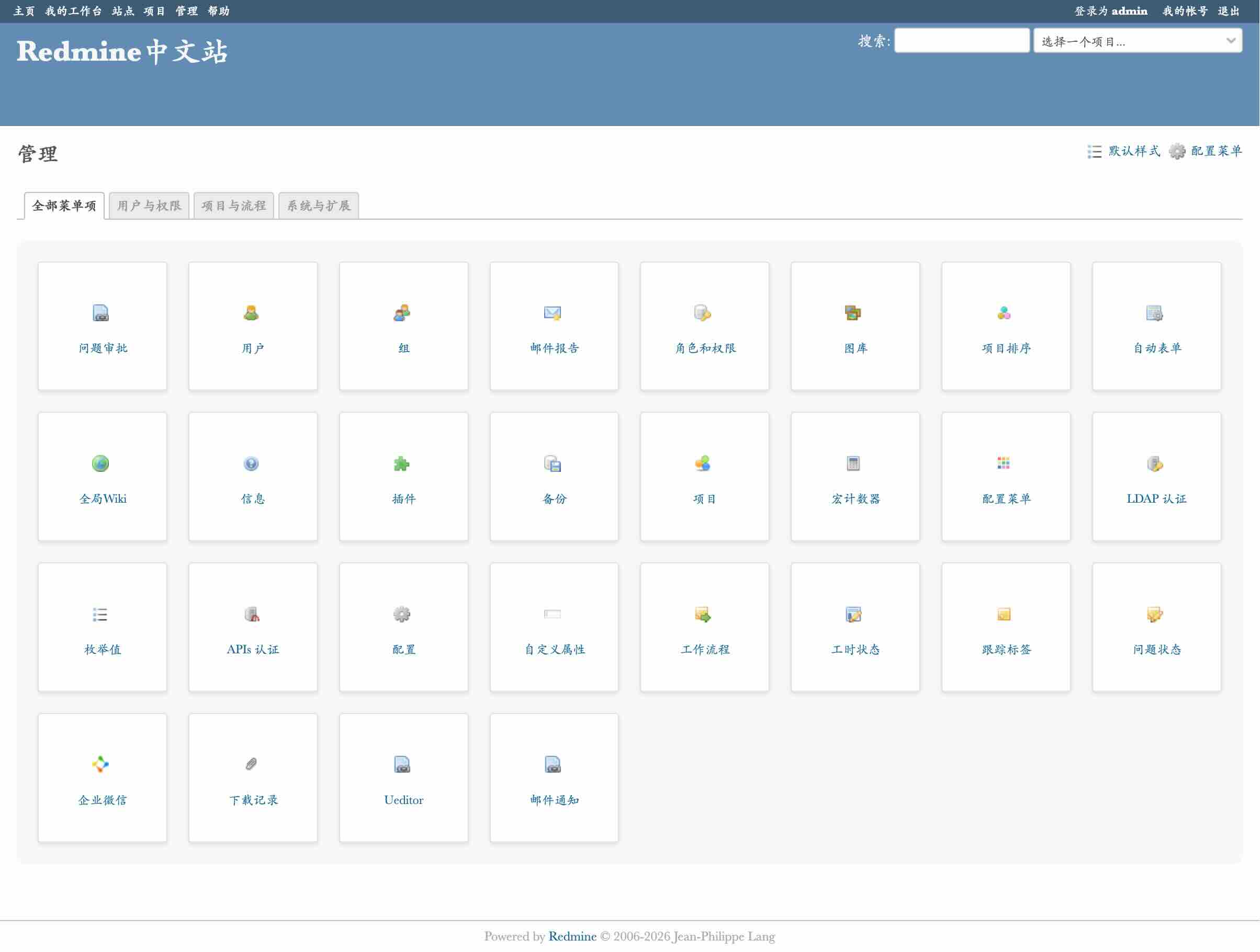Switch to the 全部菜单项 tab
The height and width of the screenshot is (952, 1260).
tap(64, 206)
